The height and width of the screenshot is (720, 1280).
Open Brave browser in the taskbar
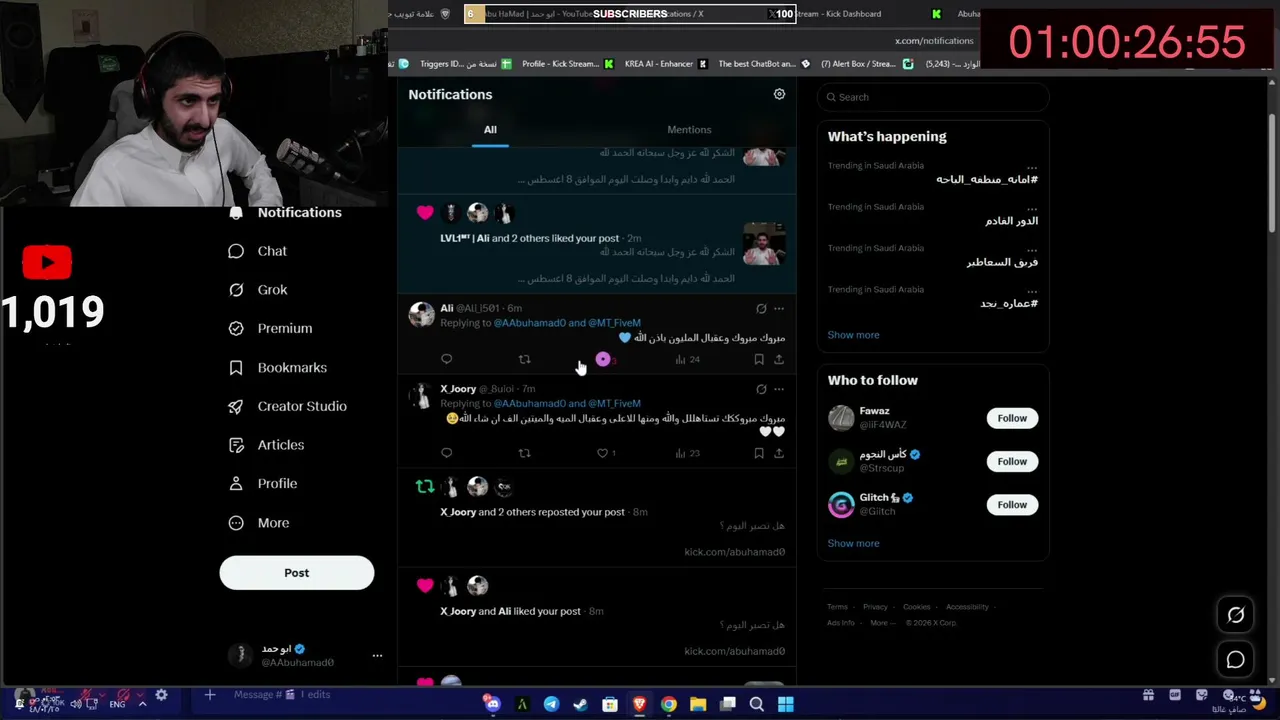tap(639, 705)
